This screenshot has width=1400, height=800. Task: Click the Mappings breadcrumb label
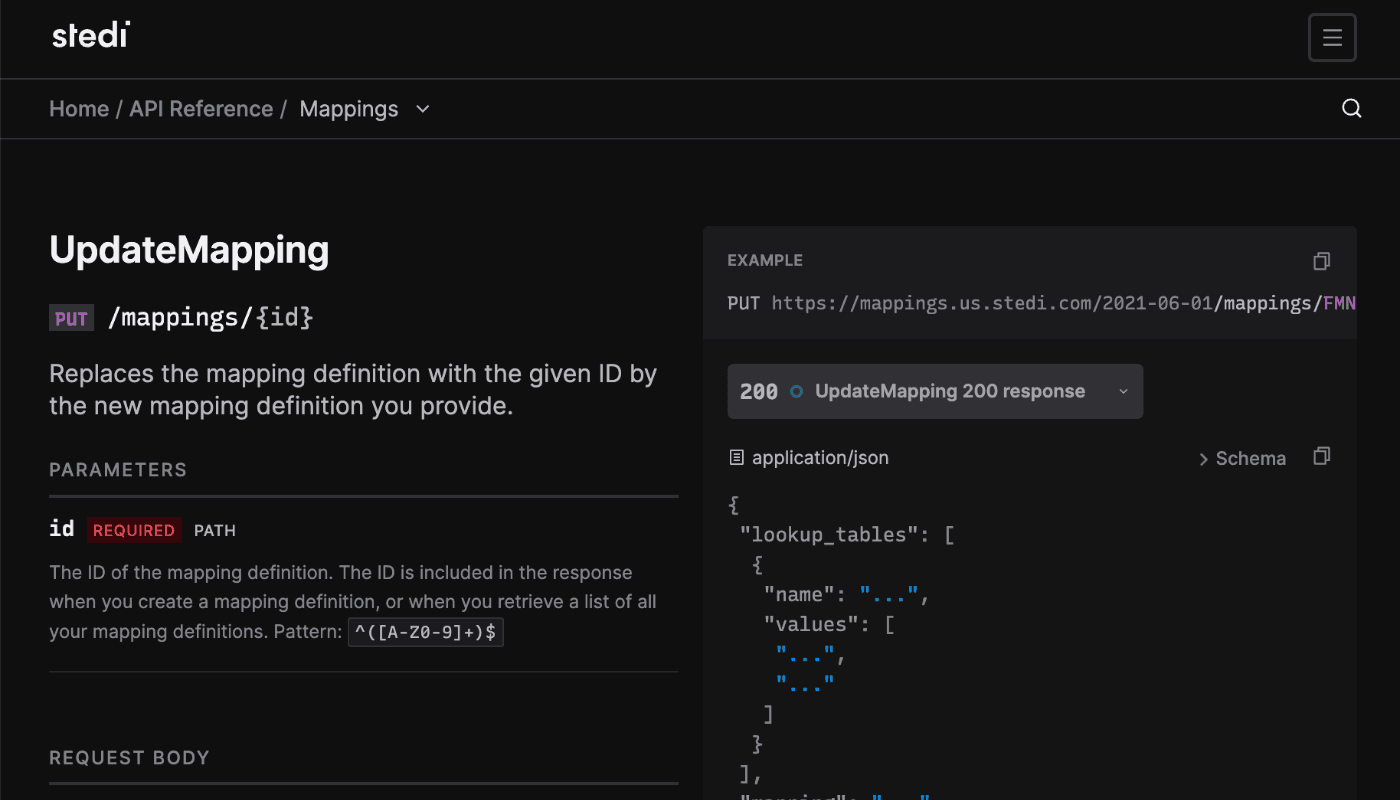(x=348, y=108)
